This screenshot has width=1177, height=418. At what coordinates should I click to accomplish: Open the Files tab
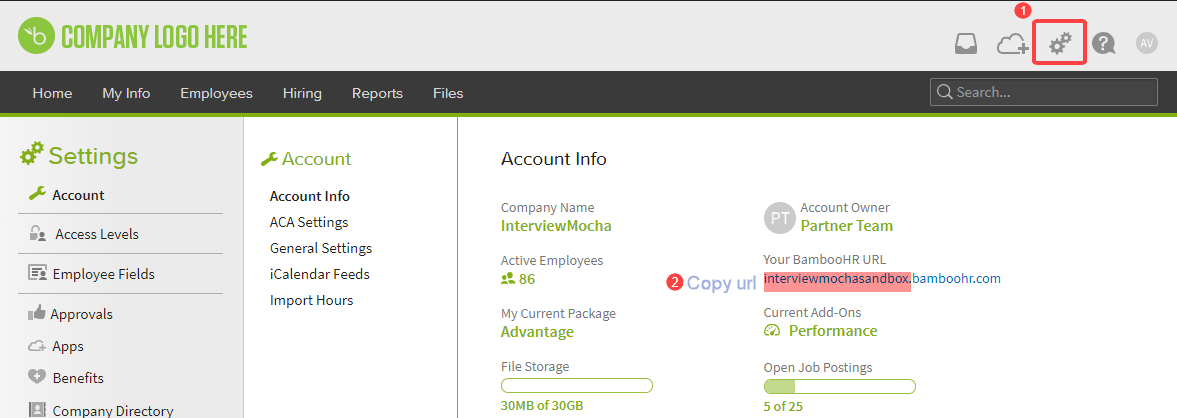pyautogui.click(x=448, y=93)
